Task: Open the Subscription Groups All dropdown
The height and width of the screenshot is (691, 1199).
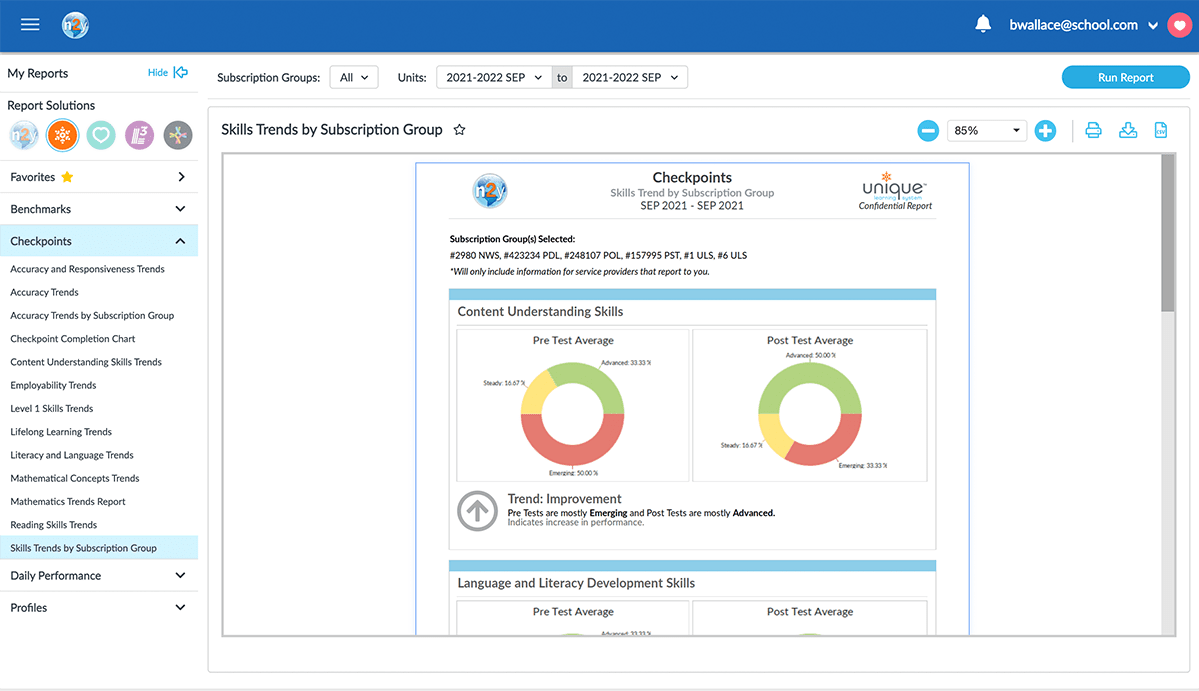Action: pos(354,77)
